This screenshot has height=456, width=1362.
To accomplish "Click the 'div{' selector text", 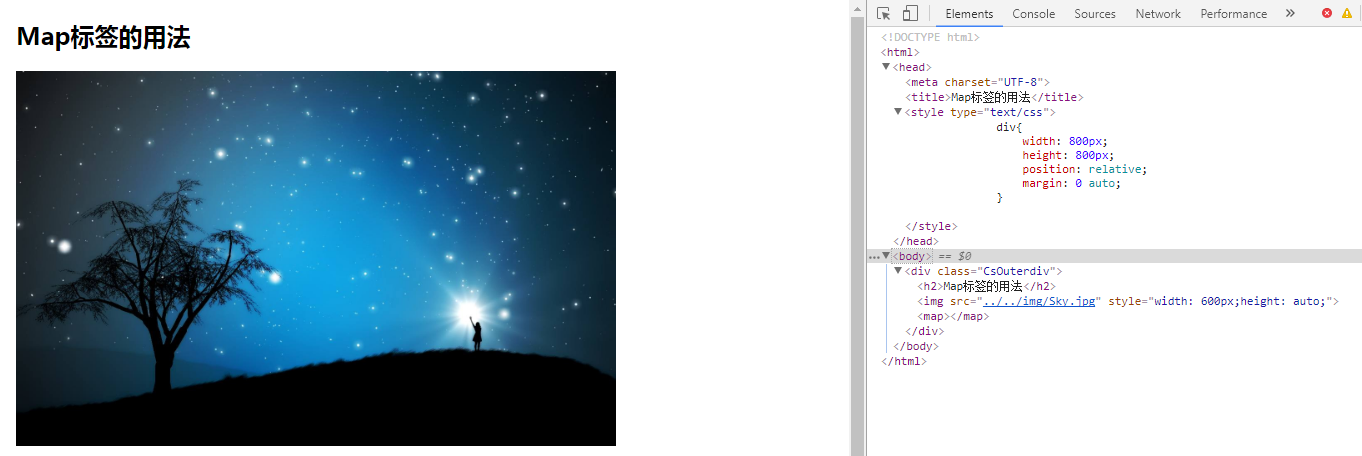I will pos(1009,127).
